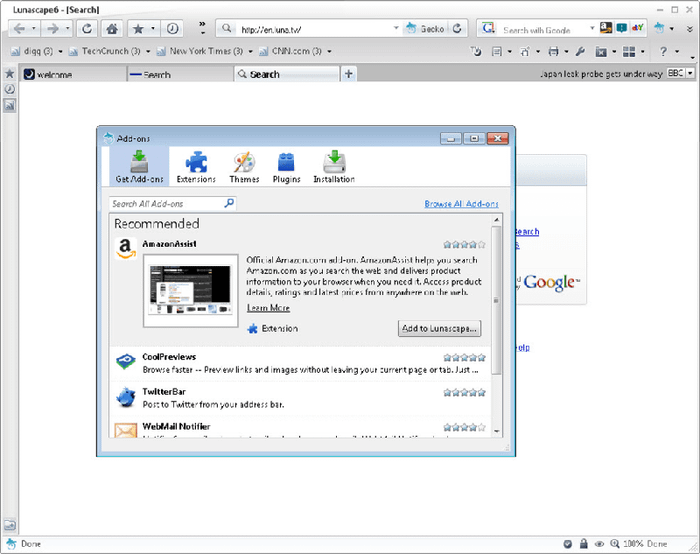
Task: Open the sidebar Favorites star icon
Action: [9, 74]
